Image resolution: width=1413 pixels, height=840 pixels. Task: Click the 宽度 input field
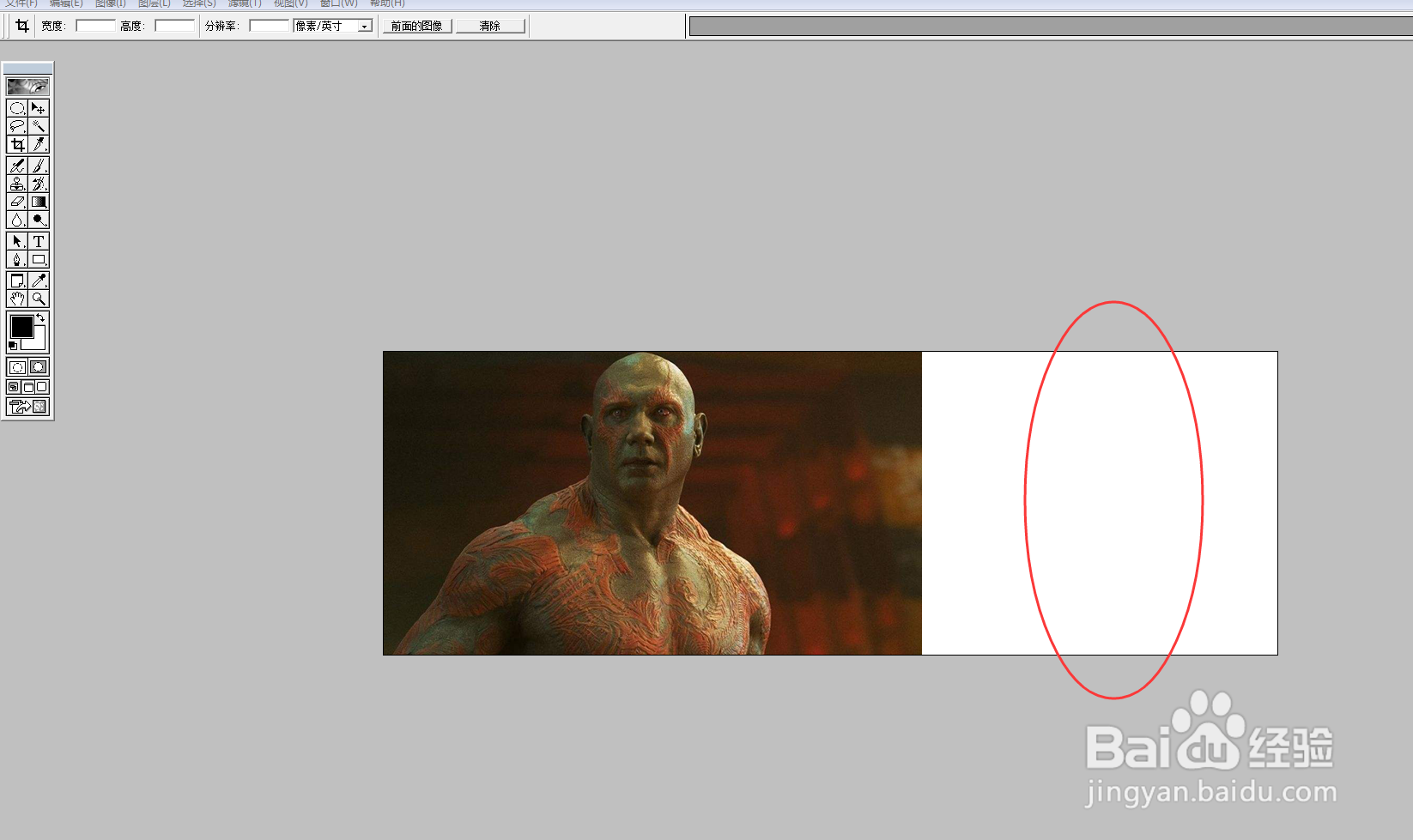(x=95, y=26)
